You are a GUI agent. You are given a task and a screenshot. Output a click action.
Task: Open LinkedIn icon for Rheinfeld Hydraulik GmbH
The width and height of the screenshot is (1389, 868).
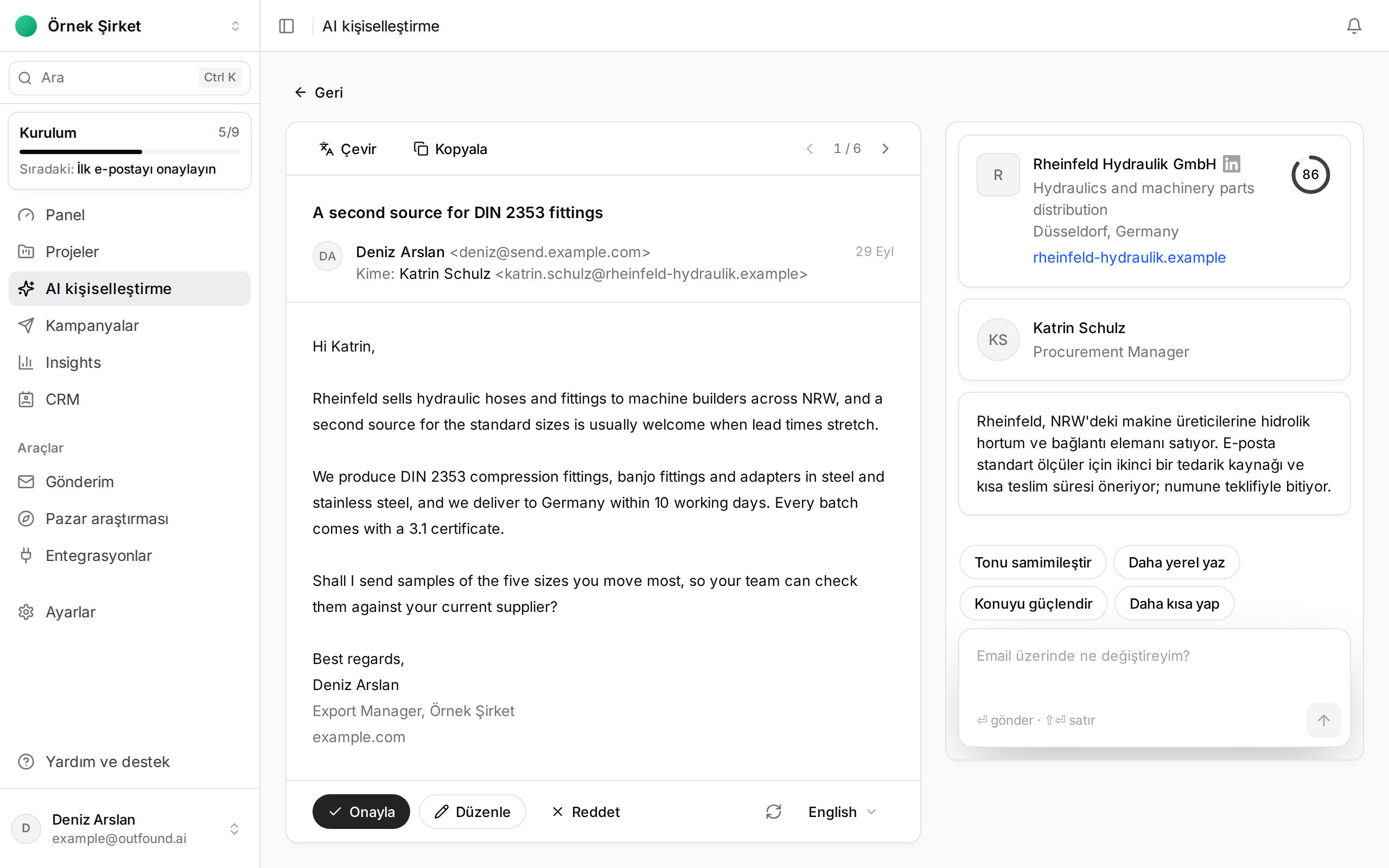coord(1231,164)
